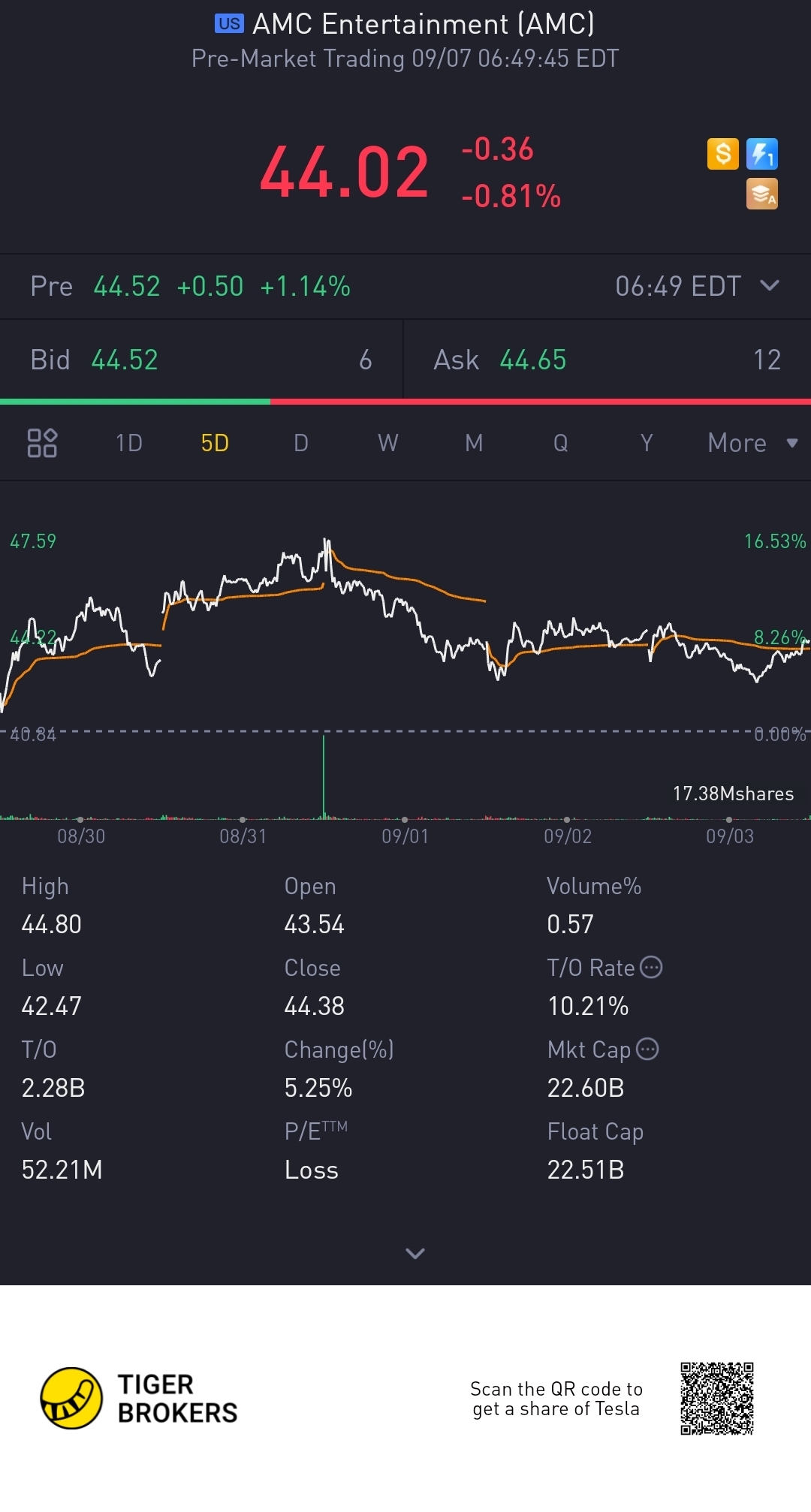Open the More timeframe dropdown
The width and height of the screenshot is (811, 1512).
click(x=752, y=443)
